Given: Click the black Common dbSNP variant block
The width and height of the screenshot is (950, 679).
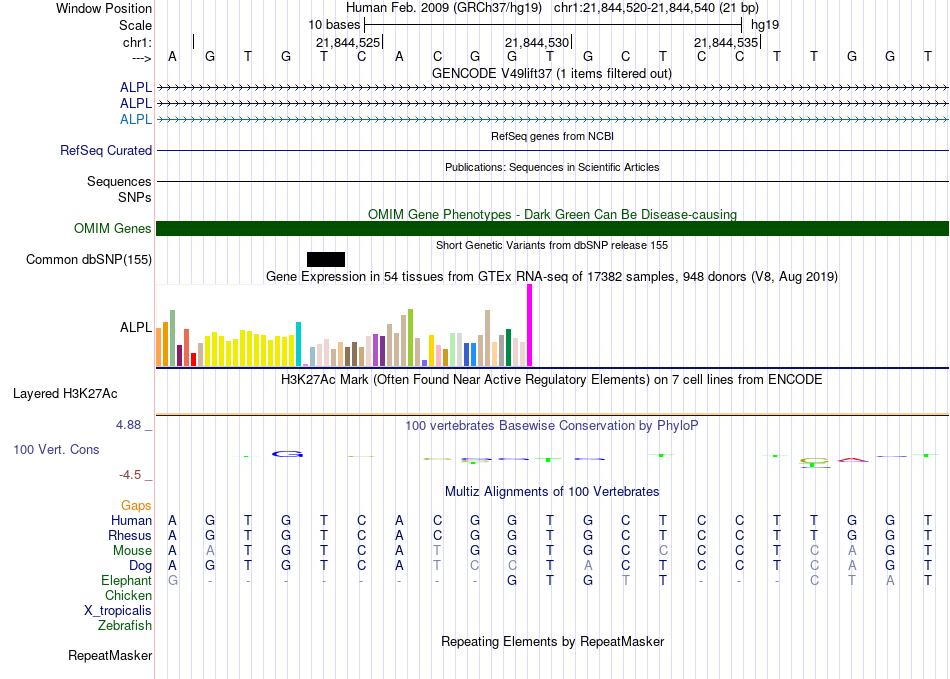Looking at the screenshot, I should coord(326,260).
